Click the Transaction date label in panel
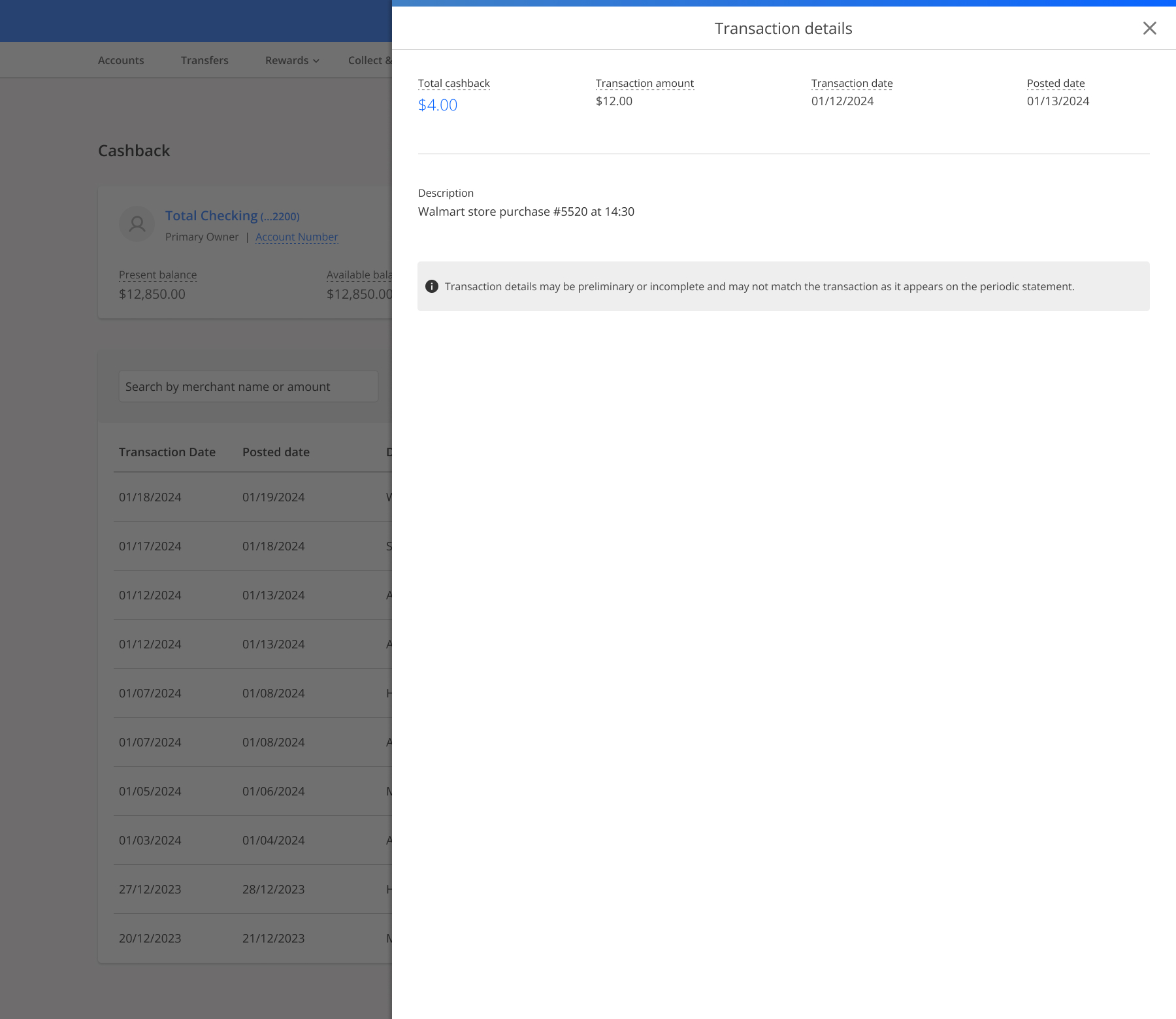 coord(852,83)
